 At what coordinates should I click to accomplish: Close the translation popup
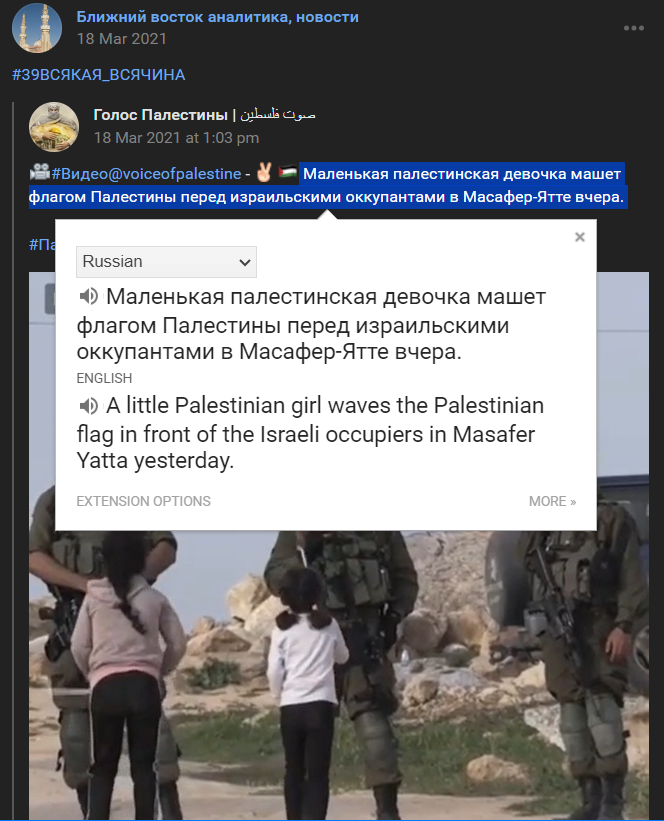click(x=580, y=237)
